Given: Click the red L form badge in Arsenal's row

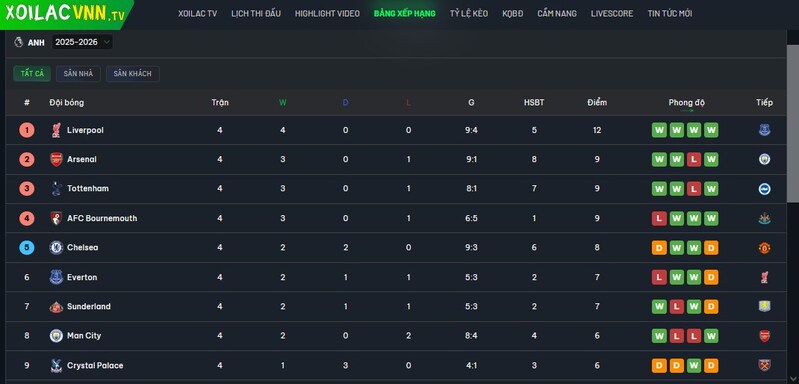Looking at the screenshot, I should 694,159.
